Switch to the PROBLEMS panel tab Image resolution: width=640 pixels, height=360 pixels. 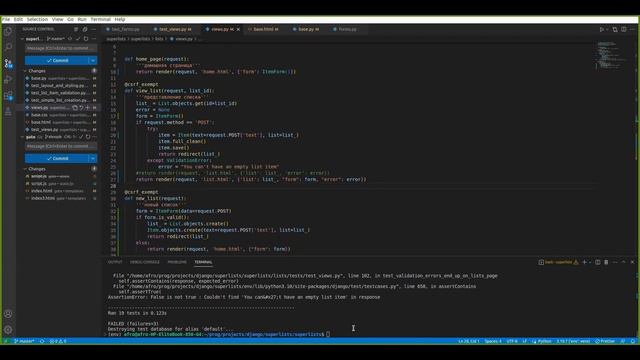point(177,262)
